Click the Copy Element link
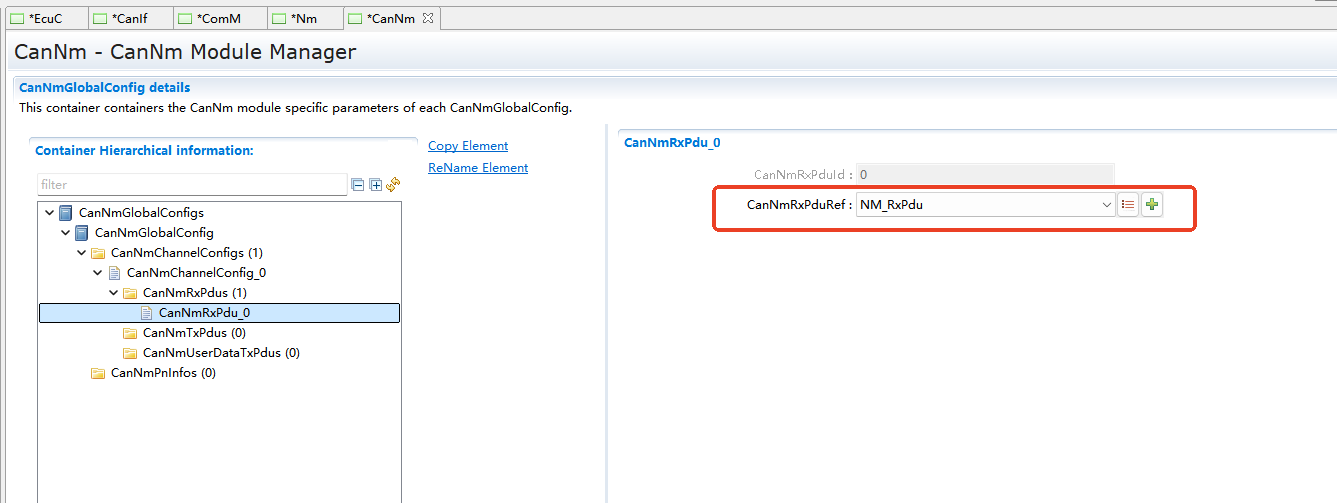The width and height of the screenshot is (1337, 503). pyautogui.click(x=468, y=146)
